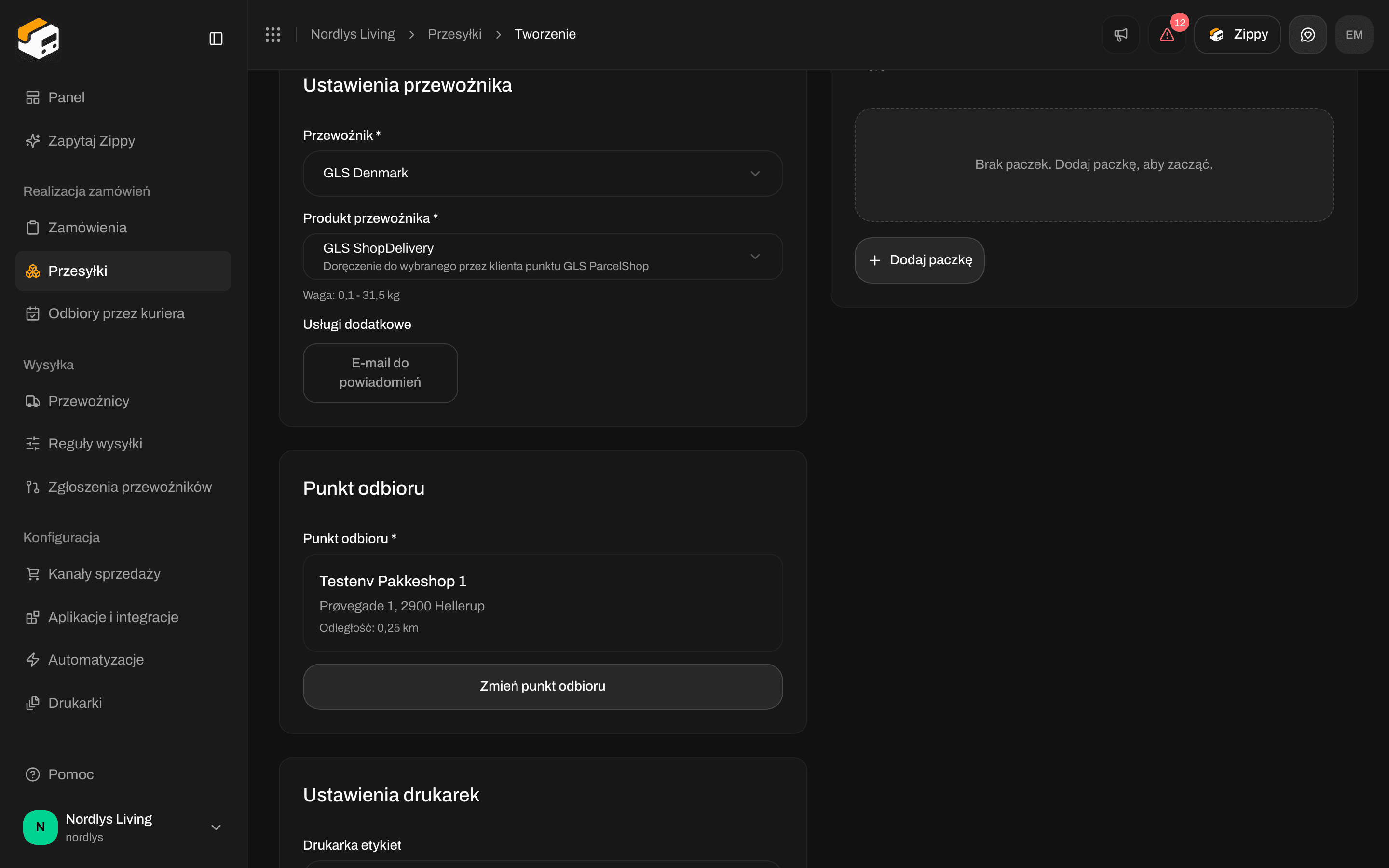Click the truck icon beside Przewoźnicy
This screenshot has height=868, width=1389.
point(33,401)
